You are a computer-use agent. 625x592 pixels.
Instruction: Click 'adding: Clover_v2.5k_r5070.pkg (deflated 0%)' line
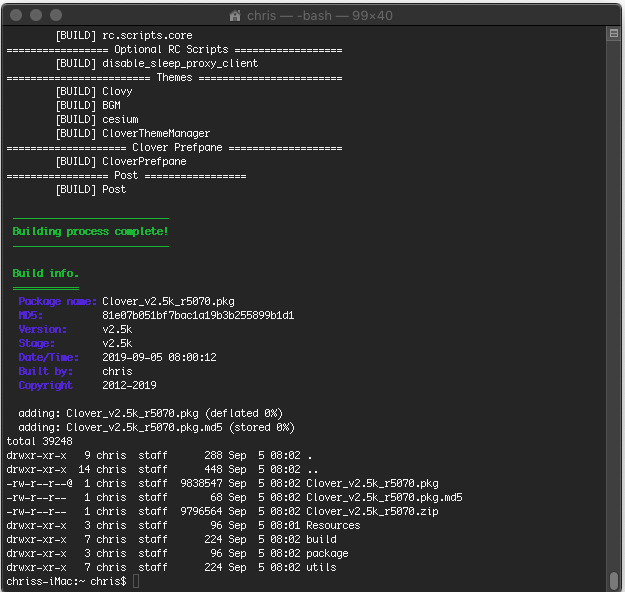(x=151, y=413)
